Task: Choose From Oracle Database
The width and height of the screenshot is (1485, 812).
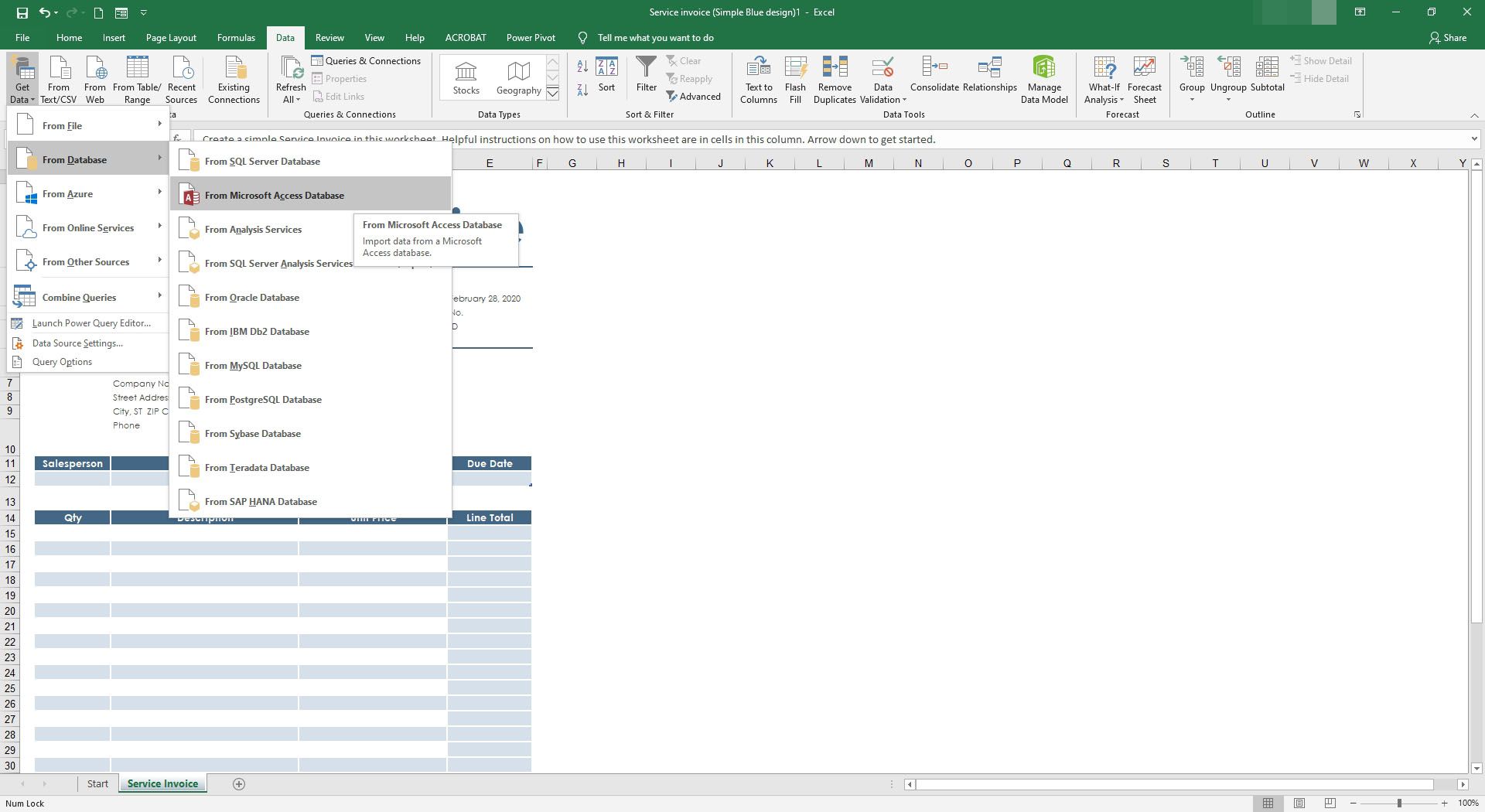Action: (310, 298)
